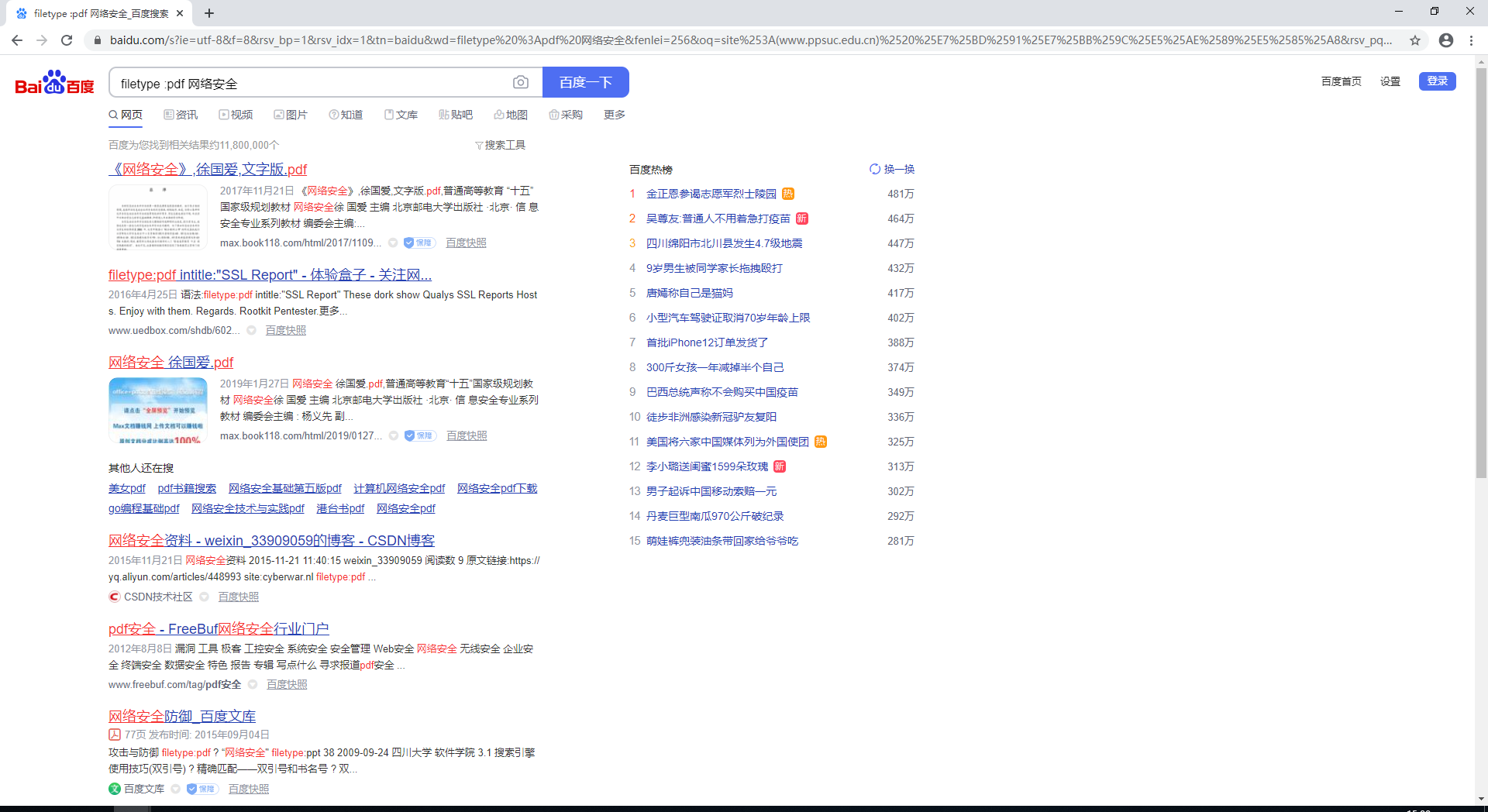1488x812 pixels.
Task: Click the 新 badge on hot item 12
Action: (x=780, y=466)
